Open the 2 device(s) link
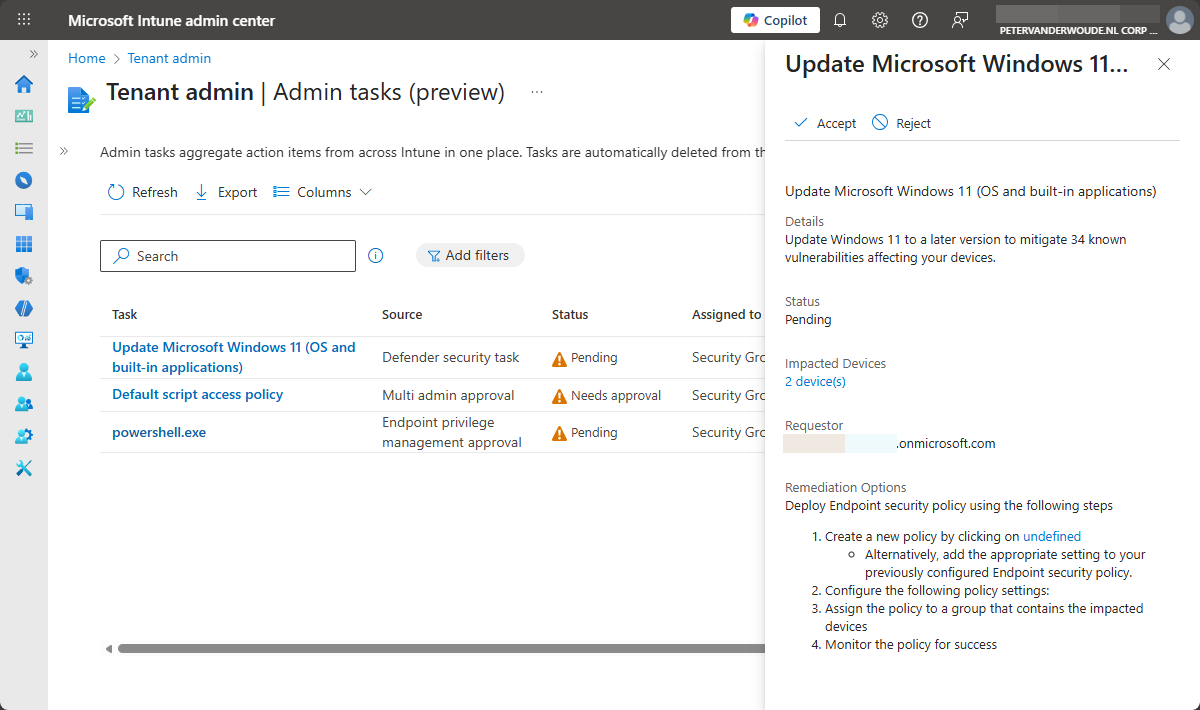Image resolution: width=1200 pixels, height=710 pixels. click(815, 381)
